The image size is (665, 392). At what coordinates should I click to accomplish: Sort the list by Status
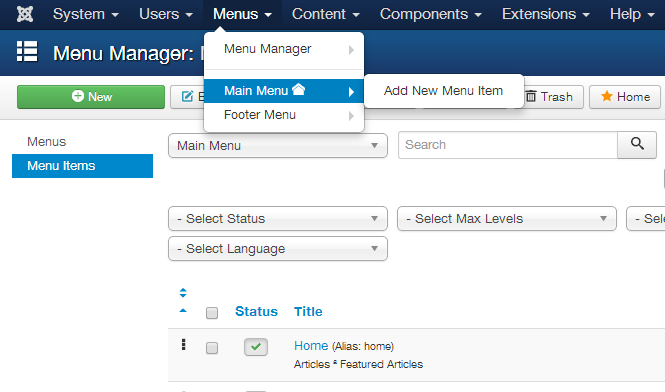pos(256,311)
